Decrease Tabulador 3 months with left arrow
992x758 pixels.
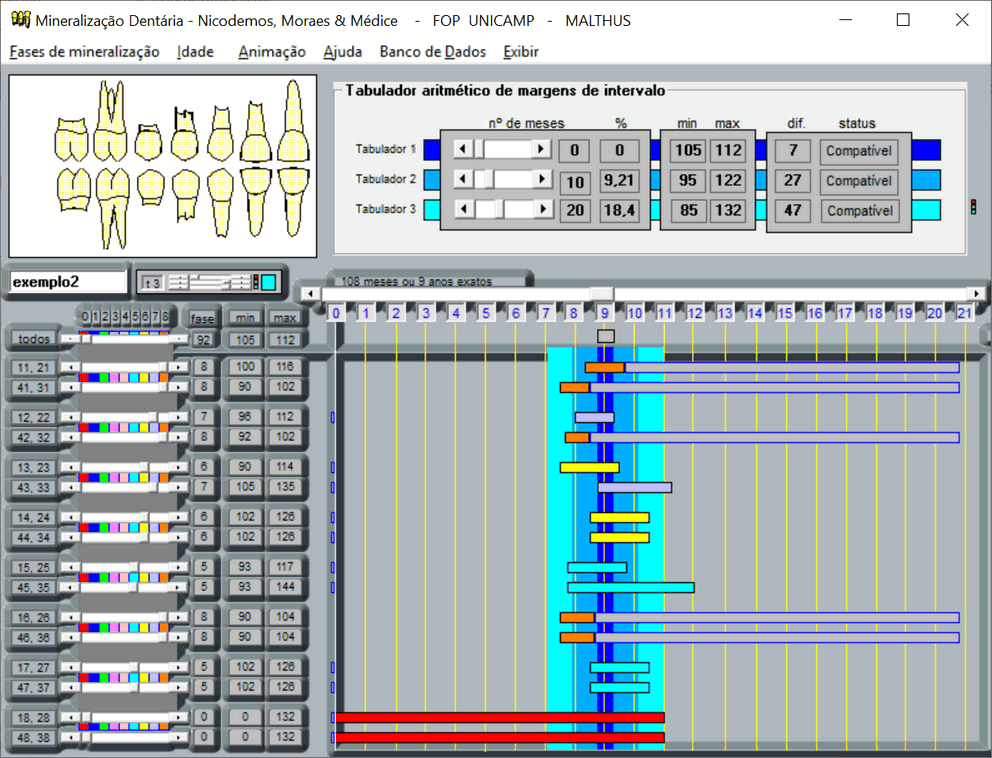pos(464,209)
